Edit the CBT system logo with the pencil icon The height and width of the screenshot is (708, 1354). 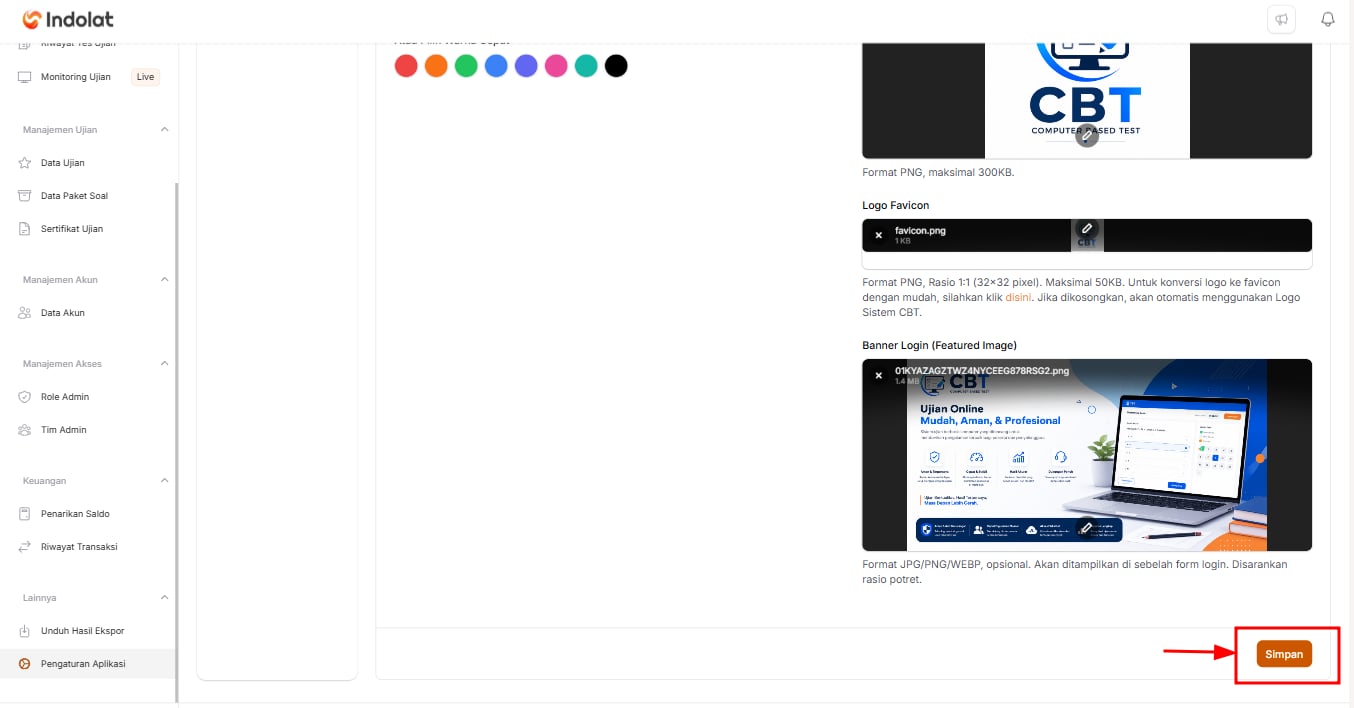pyautogui.click(x=1087, y=137)
